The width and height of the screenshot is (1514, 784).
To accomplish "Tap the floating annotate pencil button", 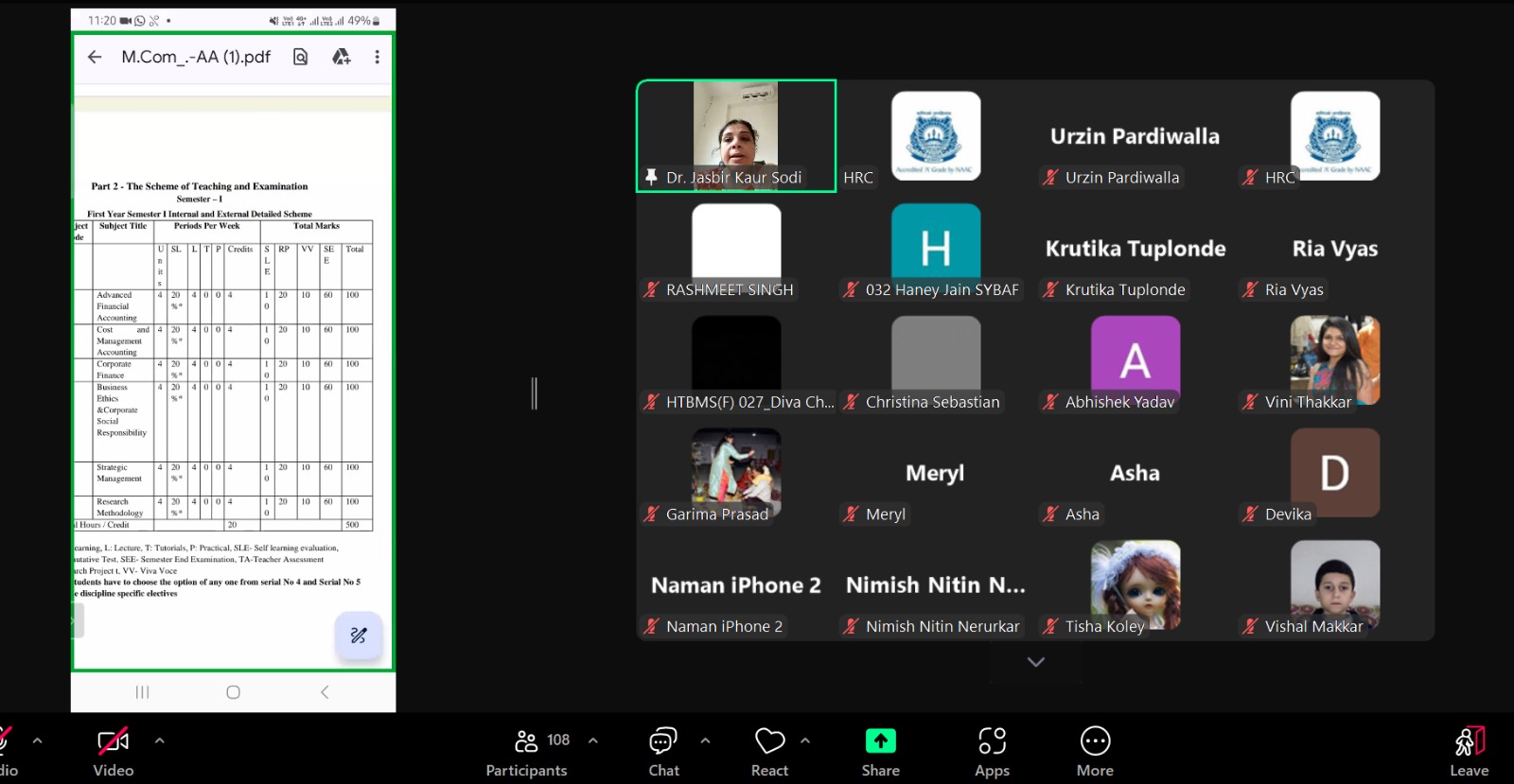I will [x=359, y=636].
